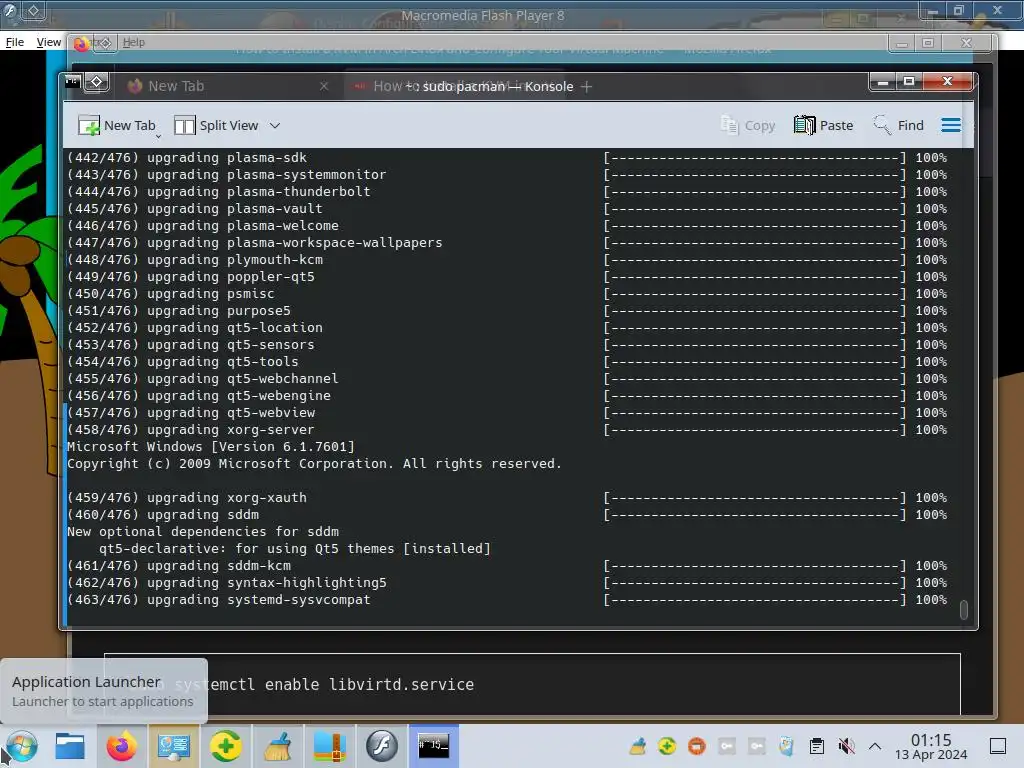Click the clock showing 01:15
This screenshot has height=768, width=1024.
931,746
